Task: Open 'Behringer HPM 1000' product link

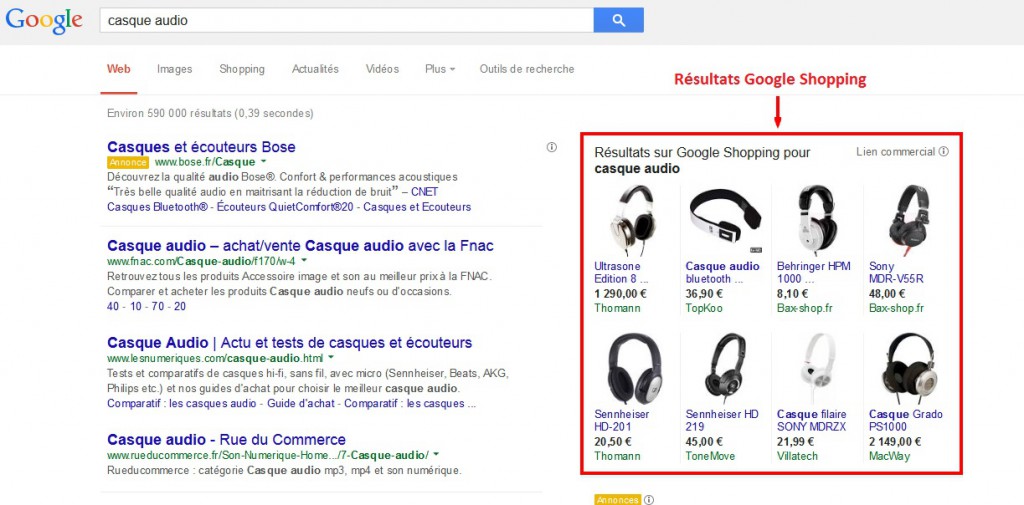Action: [814, 272]
